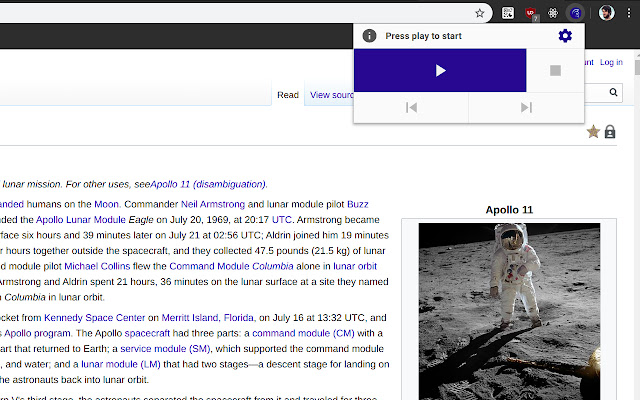Click the uBlock Origin extension icon
The width and height of the screenshot is (640, 400).
(x=531, y=13)
